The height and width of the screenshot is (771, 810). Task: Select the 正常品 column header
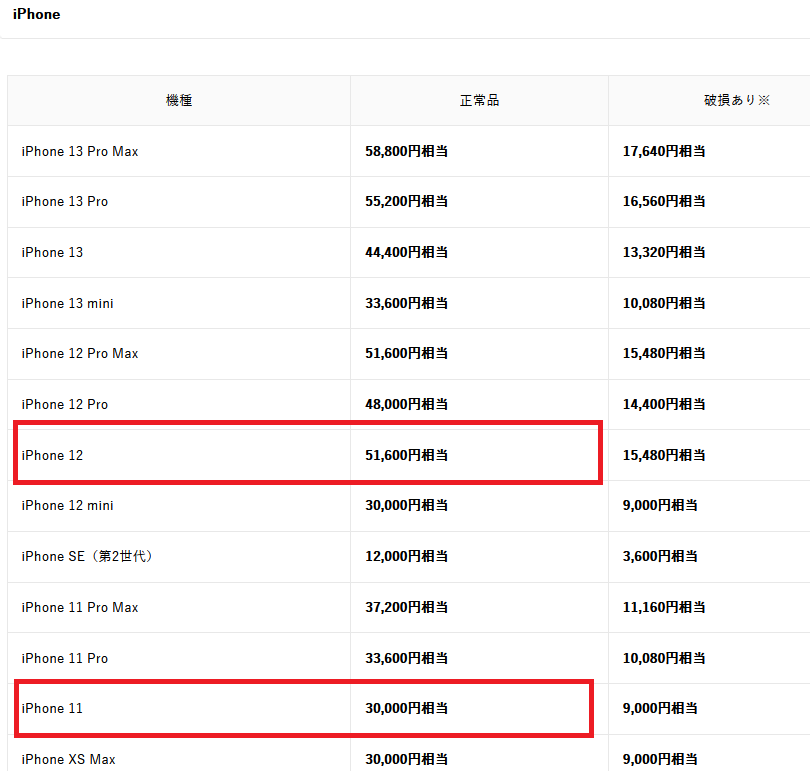pyautogui.click(x=479, y=100)
